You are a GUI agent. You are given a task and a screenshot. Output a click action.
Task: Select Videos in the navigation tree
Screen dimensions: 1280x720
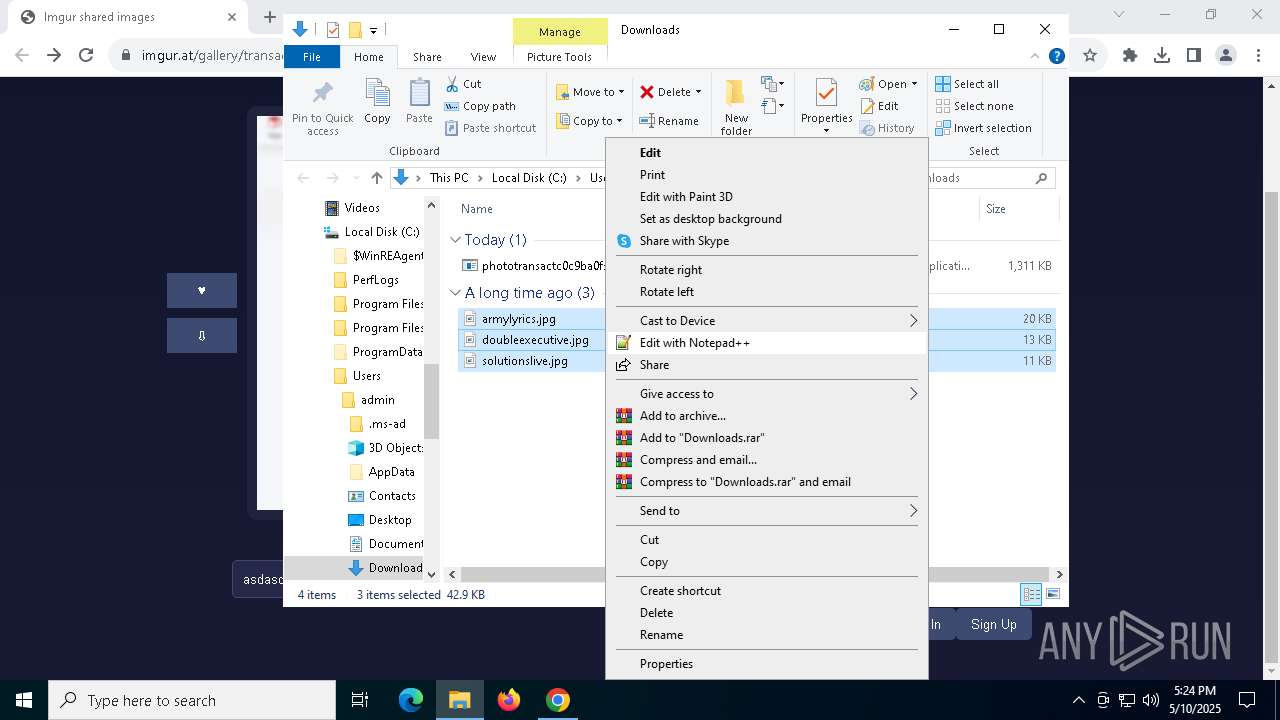click(x=362, y=208)
